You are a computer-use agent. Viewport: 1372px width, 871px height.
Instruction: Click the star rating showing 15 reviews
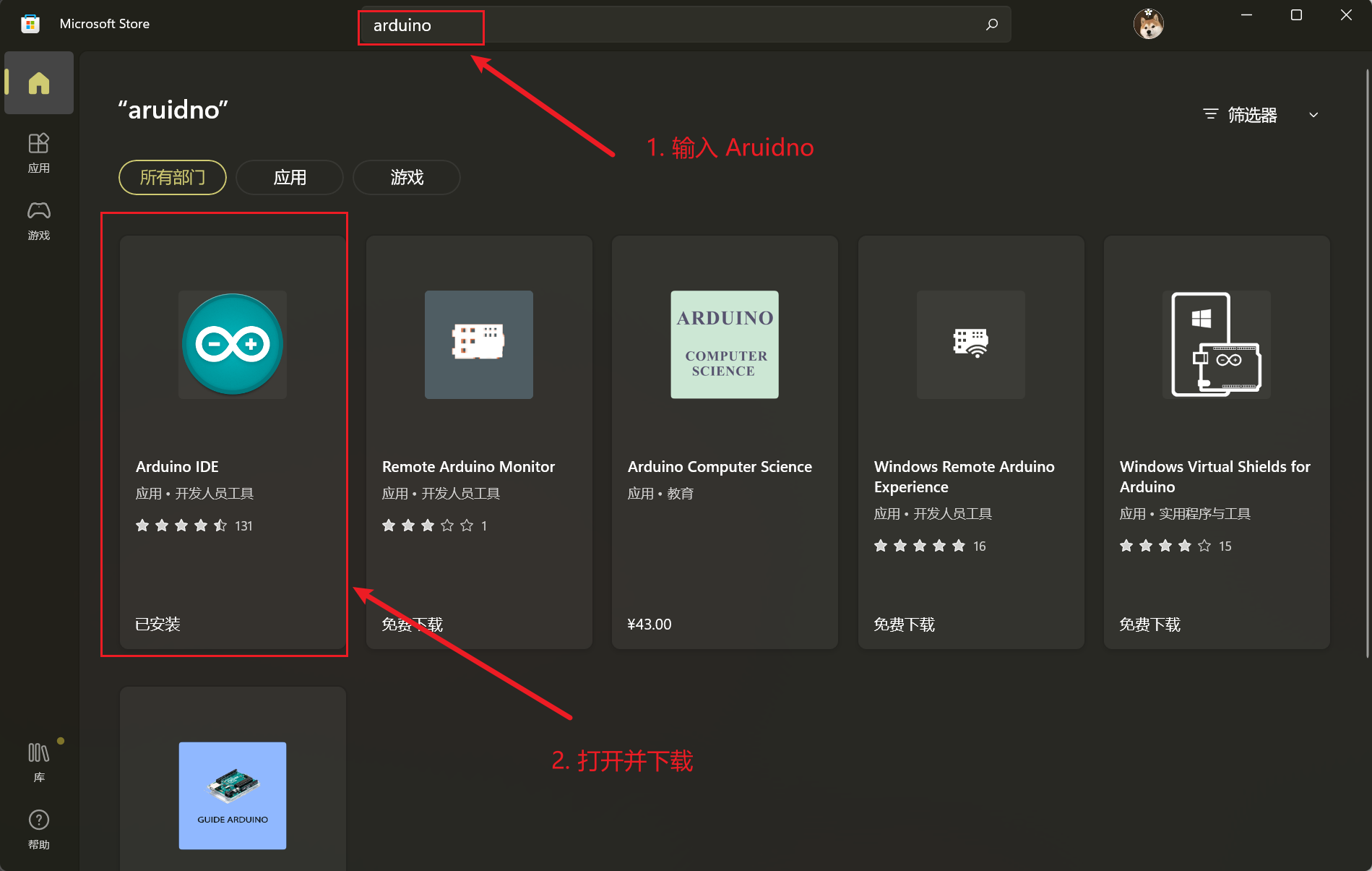pos(1175,546)
